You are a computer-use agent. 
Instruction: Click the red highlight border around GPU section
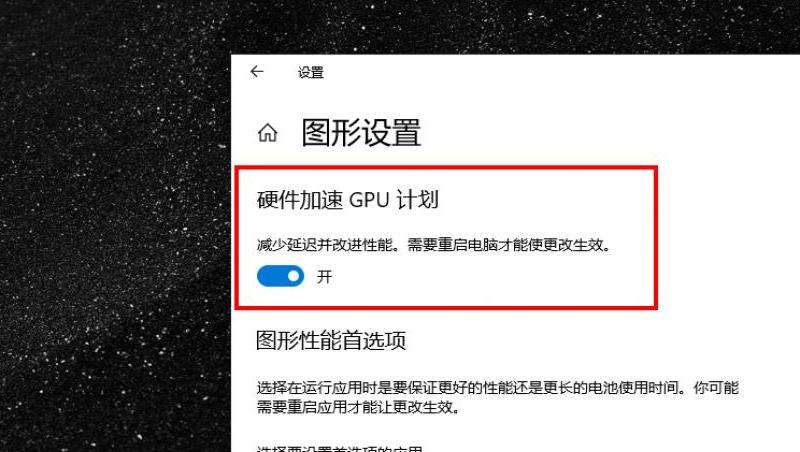point(446,168)
